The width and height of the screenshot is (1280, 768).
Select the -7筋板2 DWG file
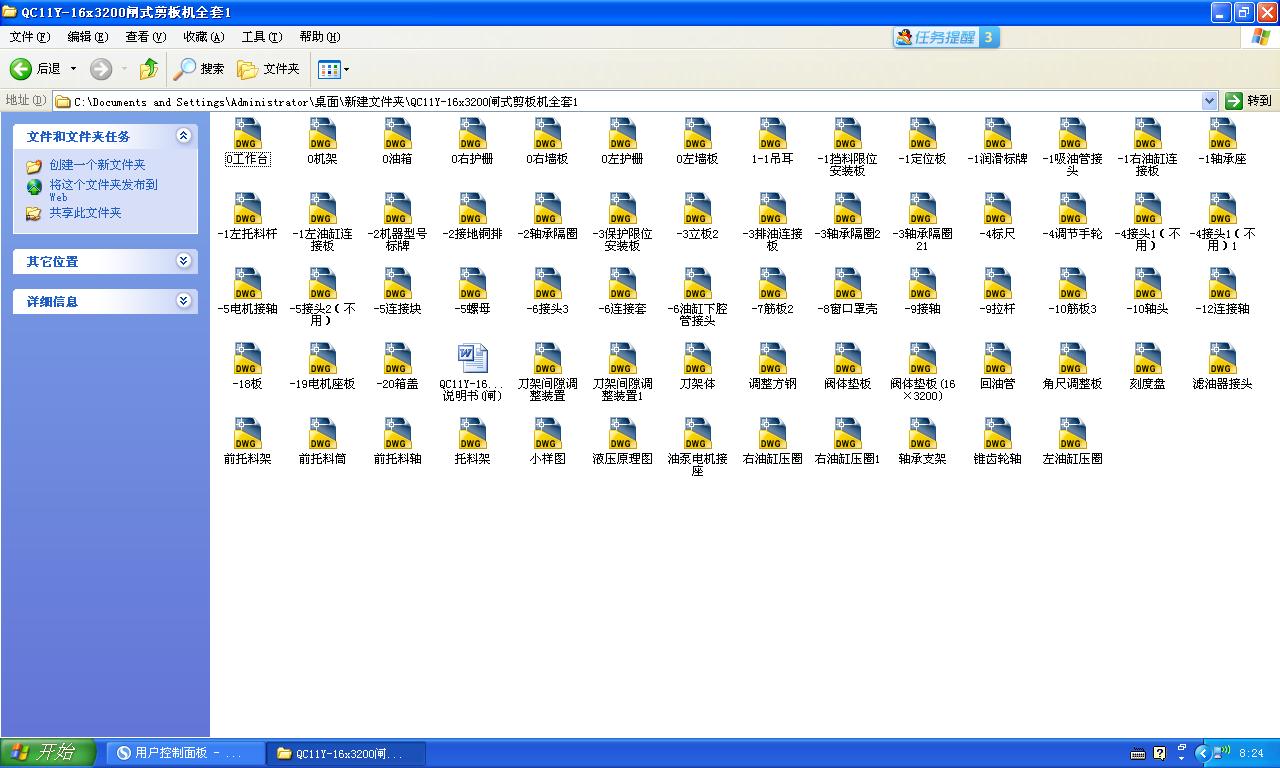coord(772,291)
